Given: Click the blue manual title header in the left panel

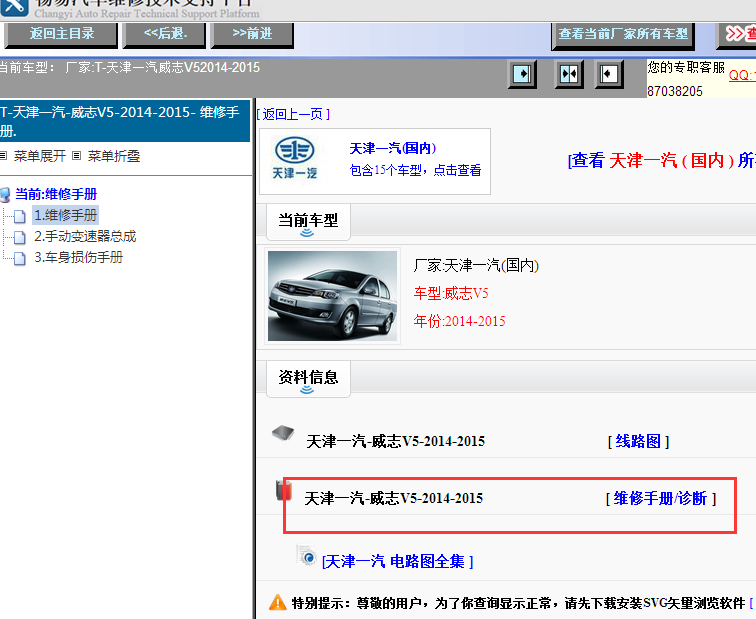Looking at the screenshot, I should [125, 121].
